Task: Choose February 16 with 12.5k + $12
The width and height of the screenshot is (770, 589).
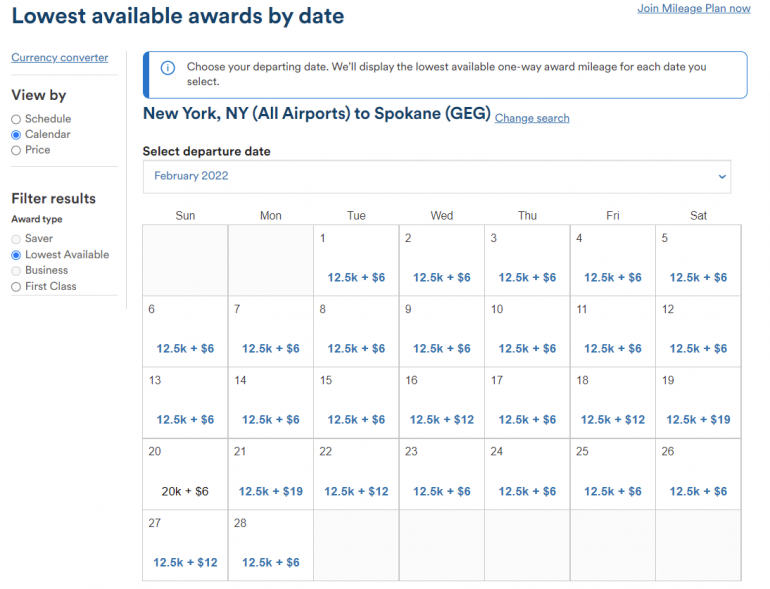Action: coord(441,420)
